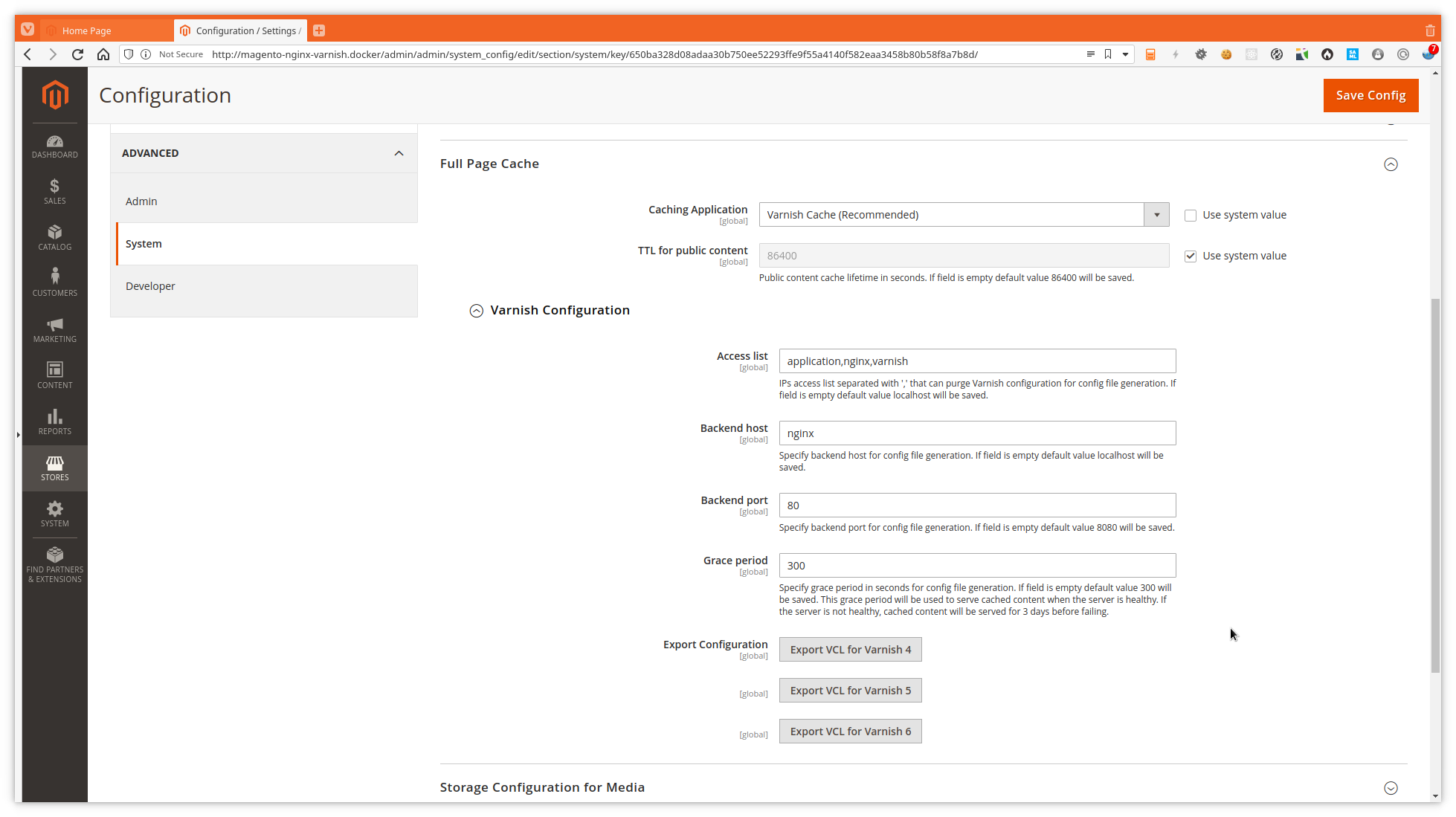Open the Marketing panel
Image resolution: width=1456 pixels, height=817 pixels.
pos(54,330)
